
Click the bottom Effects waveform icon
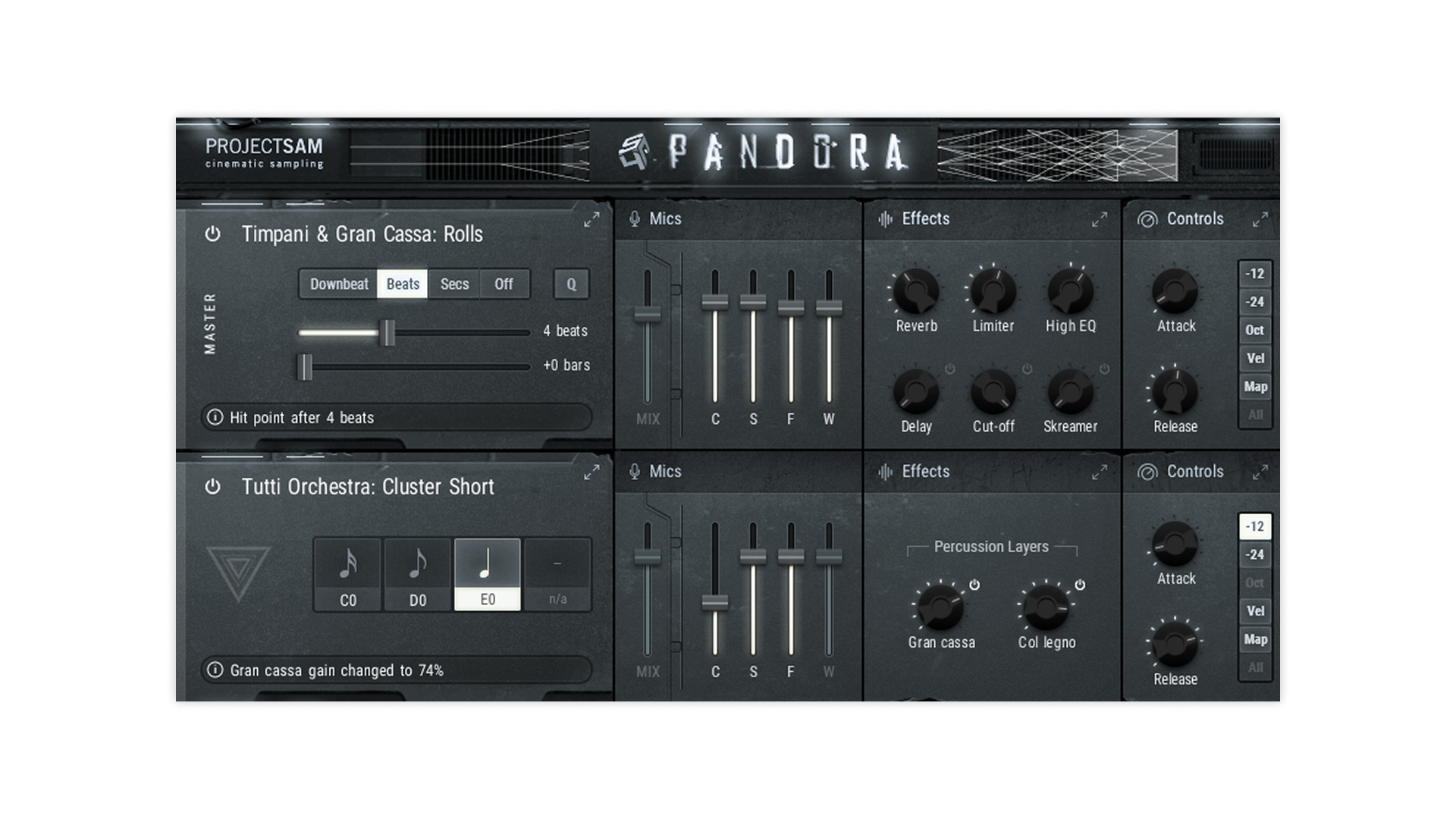pyautogui.click(x=885, y=472)
